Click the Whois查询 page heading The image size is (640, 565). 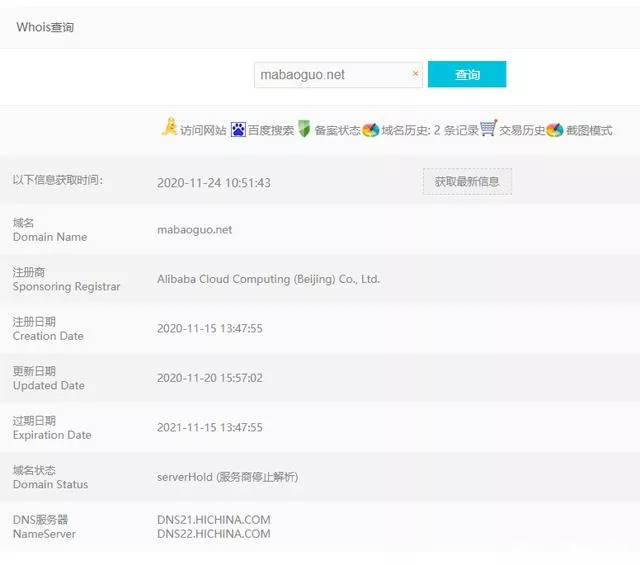pos(45,27)
